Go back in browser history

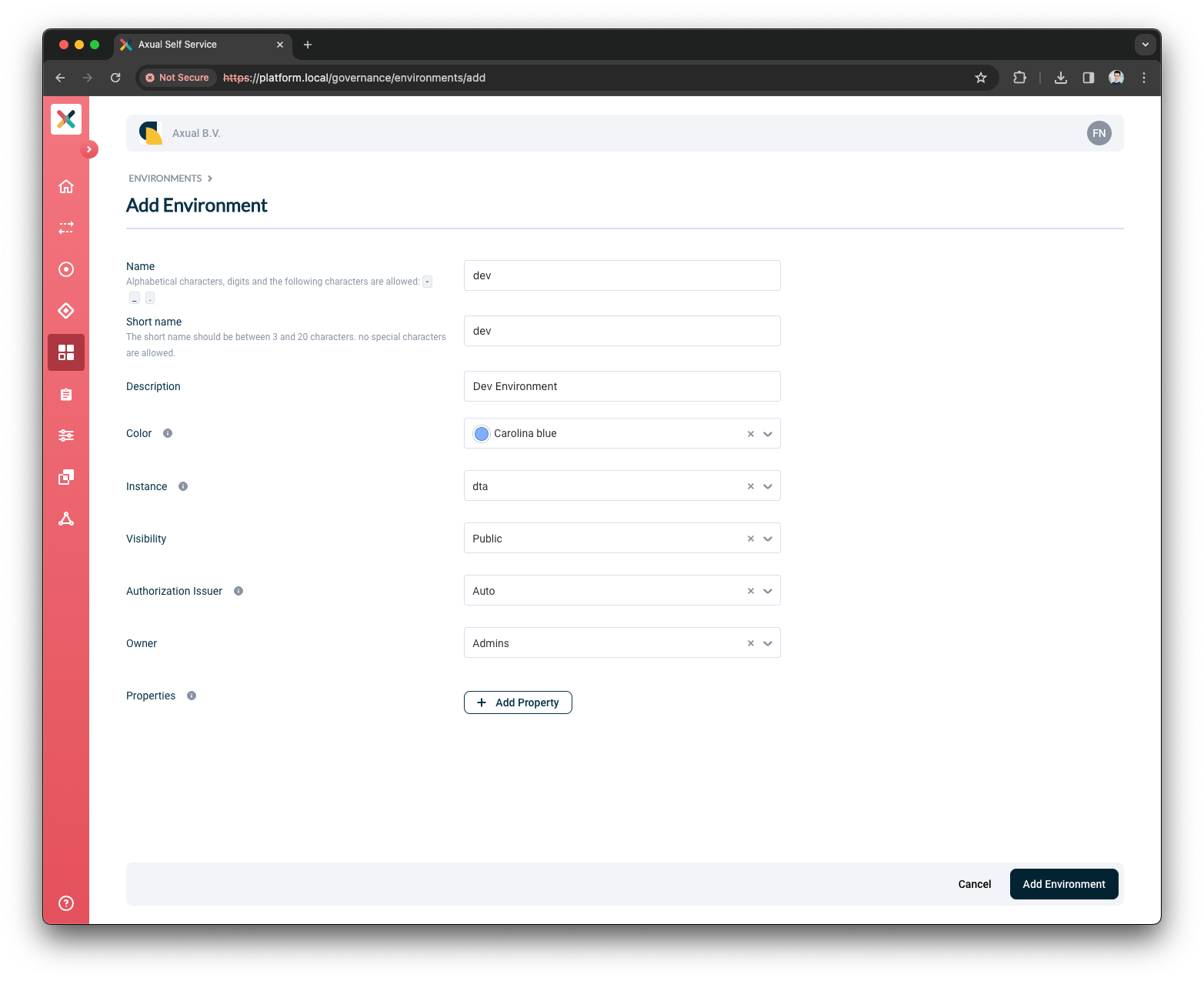(x=60, y=78)
